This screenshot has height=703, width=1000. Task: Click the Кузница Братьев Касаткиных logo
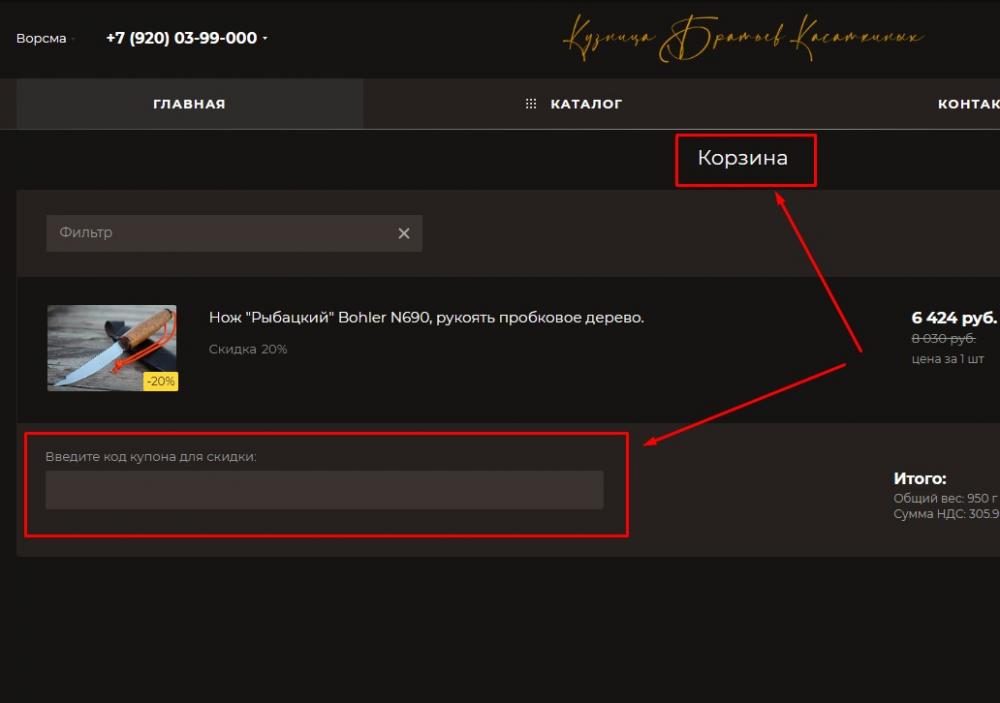tap(743, 38)
